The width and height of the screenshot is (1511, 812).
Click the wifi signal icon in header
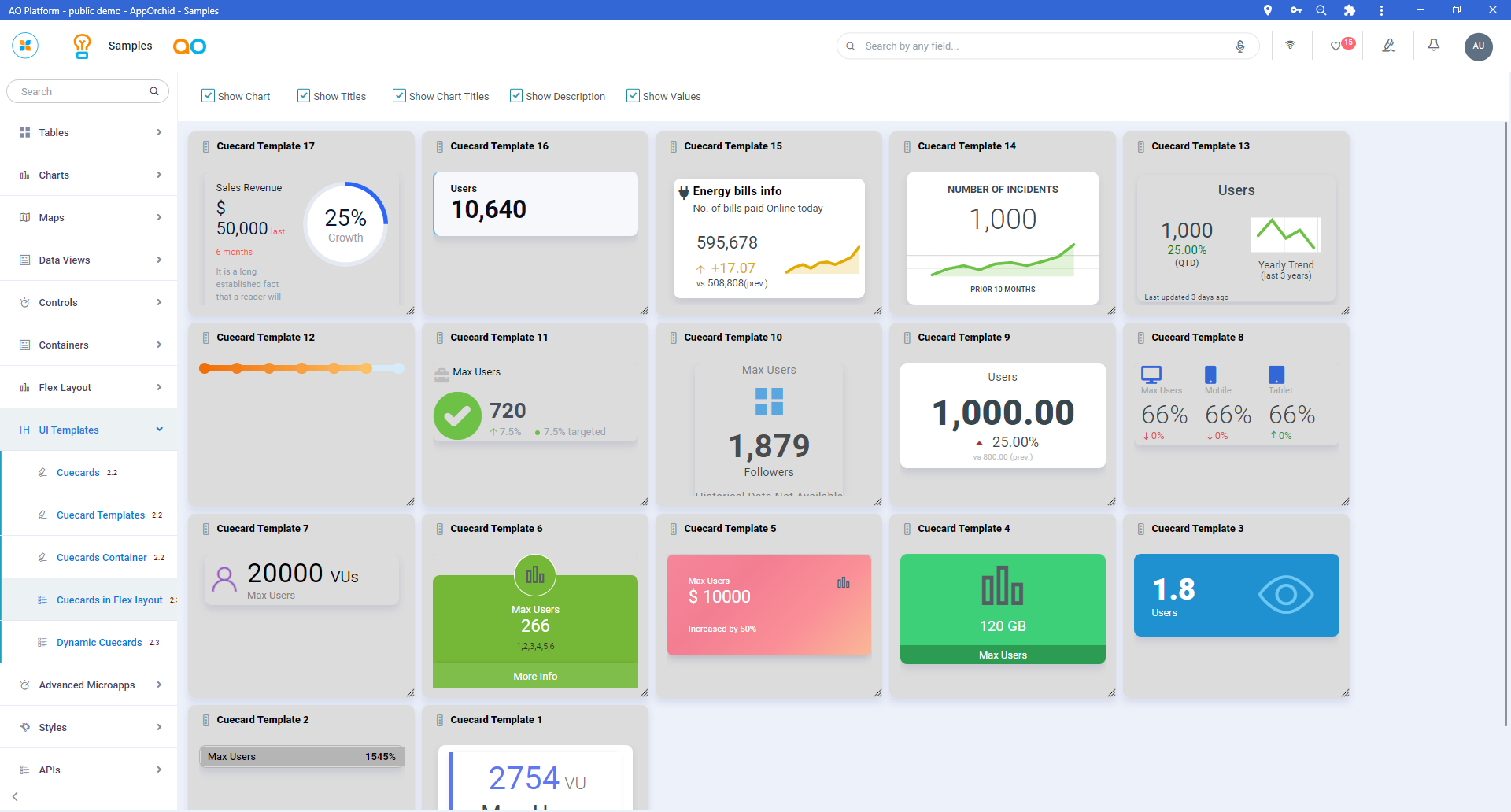pyautogui.click(x=1290, y=46)
